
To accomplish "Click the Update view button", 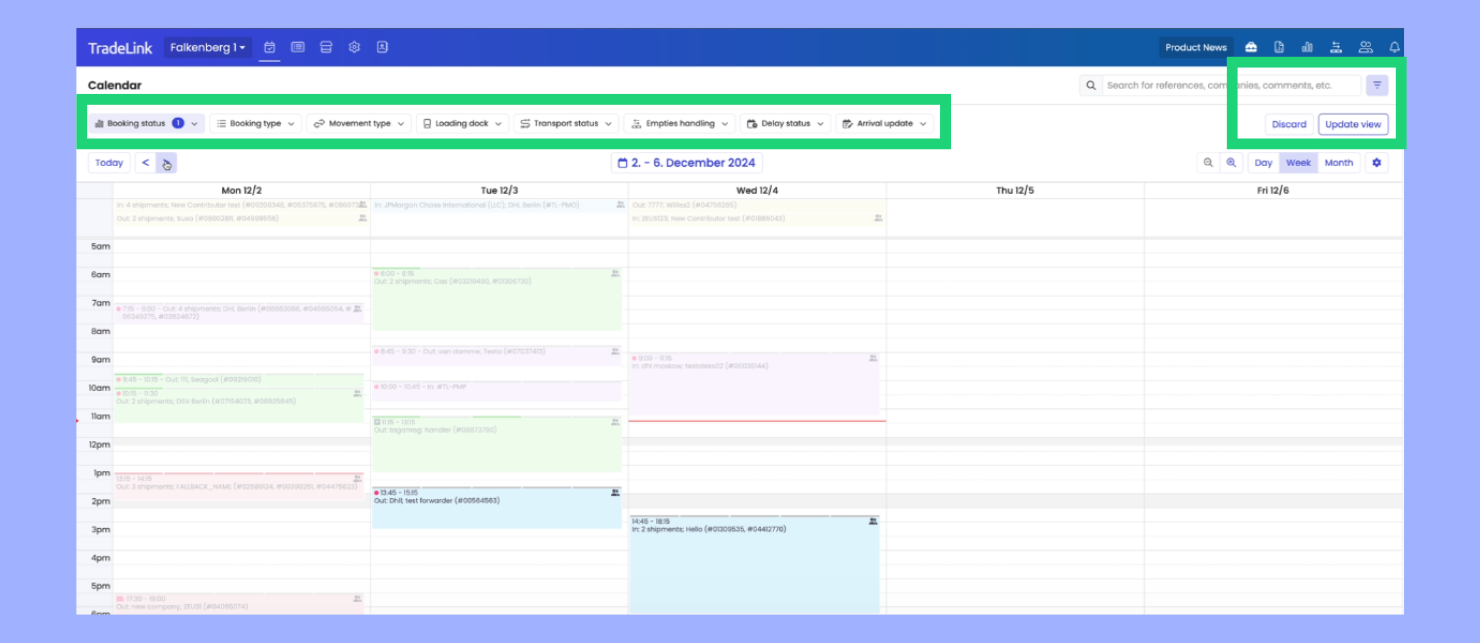I will pyautogui.click(x=1352, y=124).
